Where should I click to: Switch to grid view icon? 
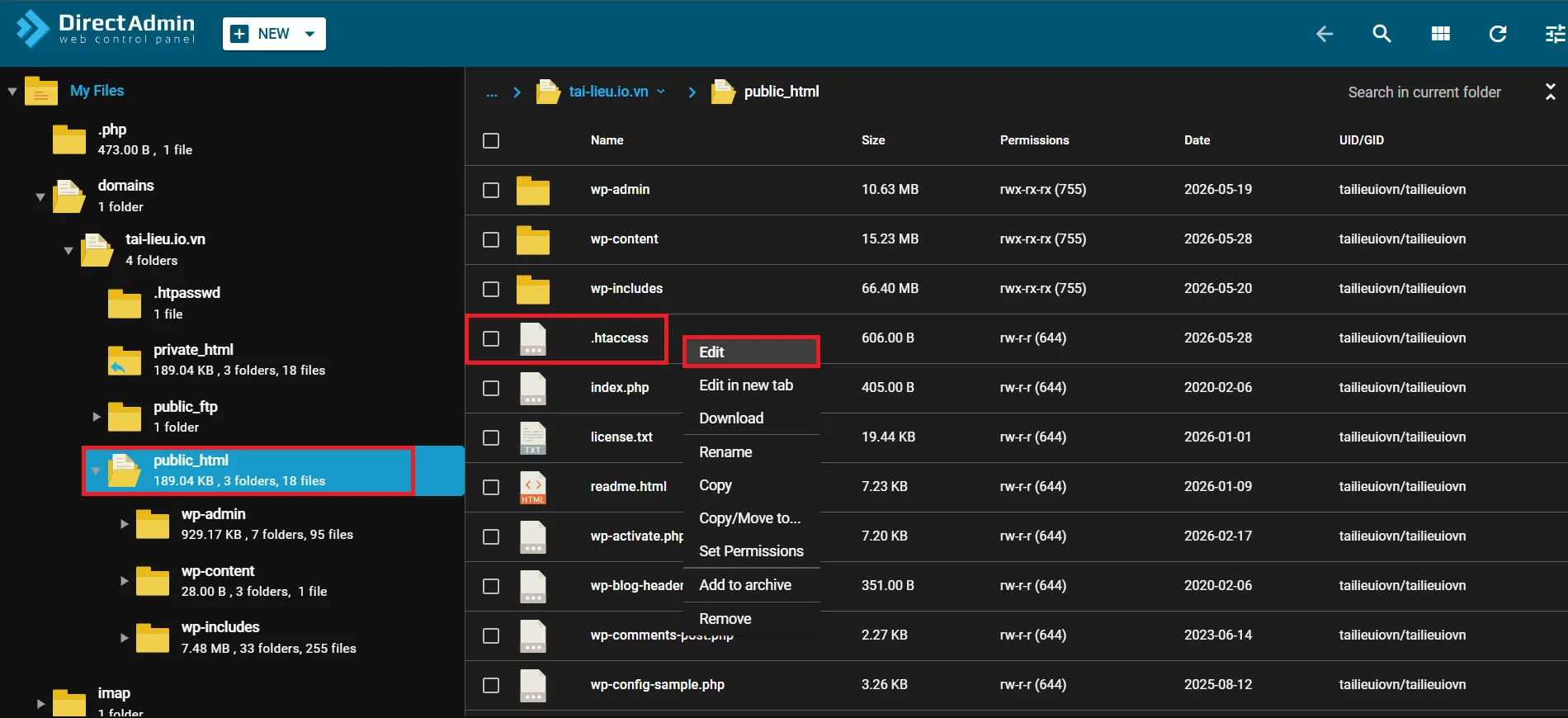click(1441, 34)
